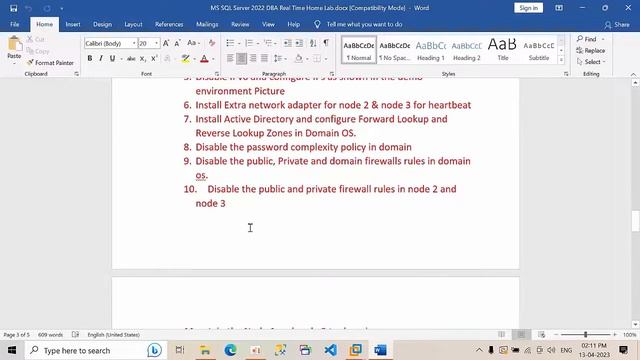Screen dimensions: 640x360
Task: Open Microsoft Edge from taskbar
Action: tap(230, 350)
